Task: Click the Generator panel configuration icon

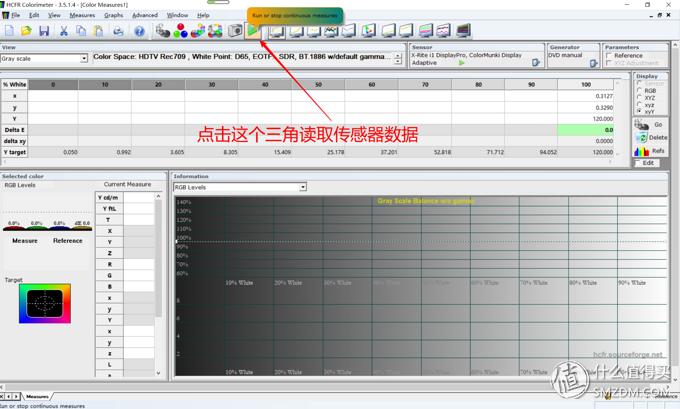Action: 594,63
